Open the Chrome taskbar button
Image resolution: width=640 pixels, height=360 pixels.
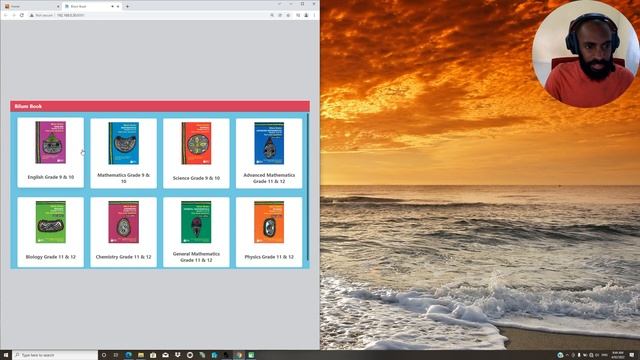(239, 355)
